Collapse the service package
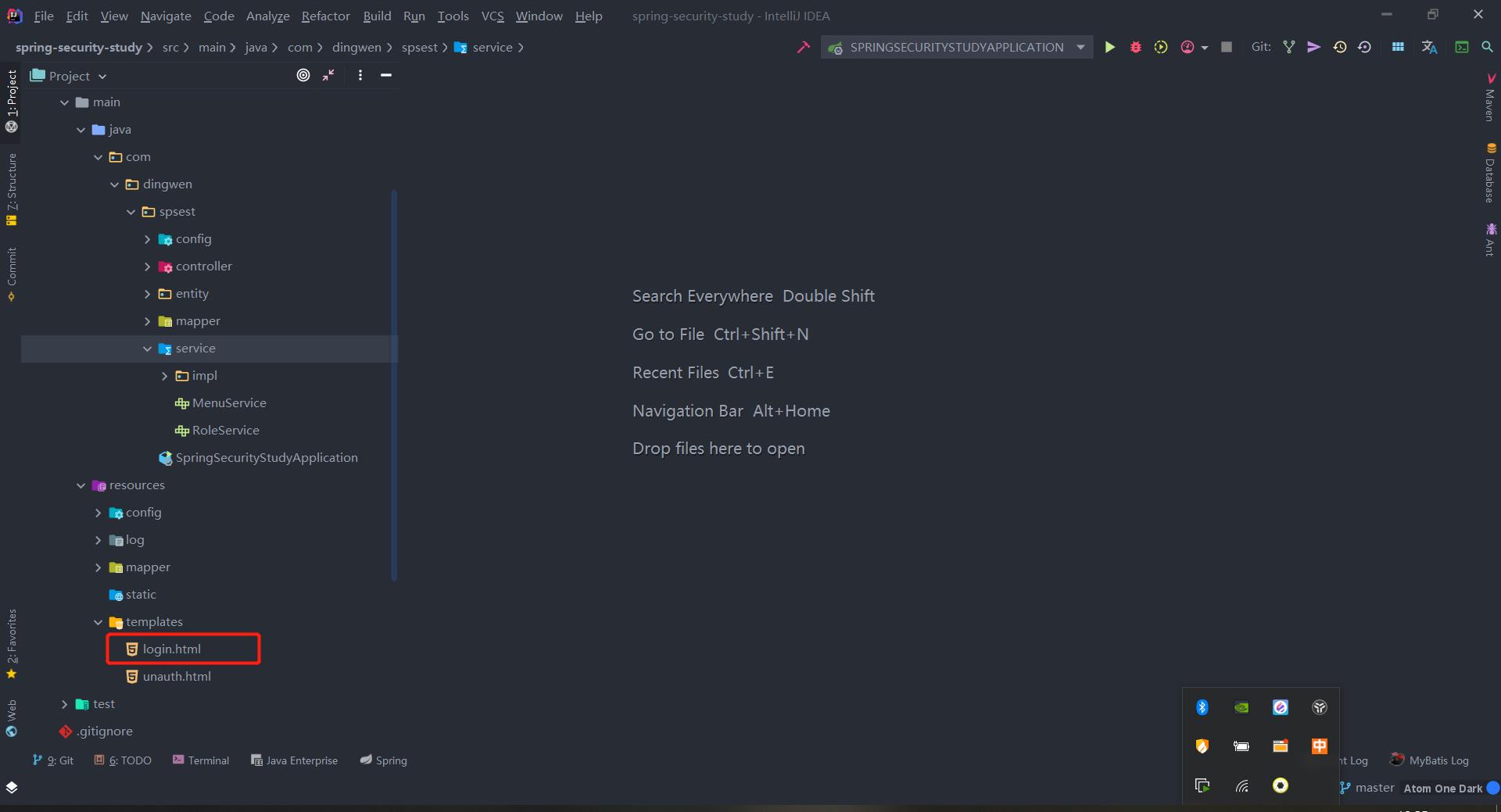This screenshot has width=1501, height=812. click(x=147, y=349)
